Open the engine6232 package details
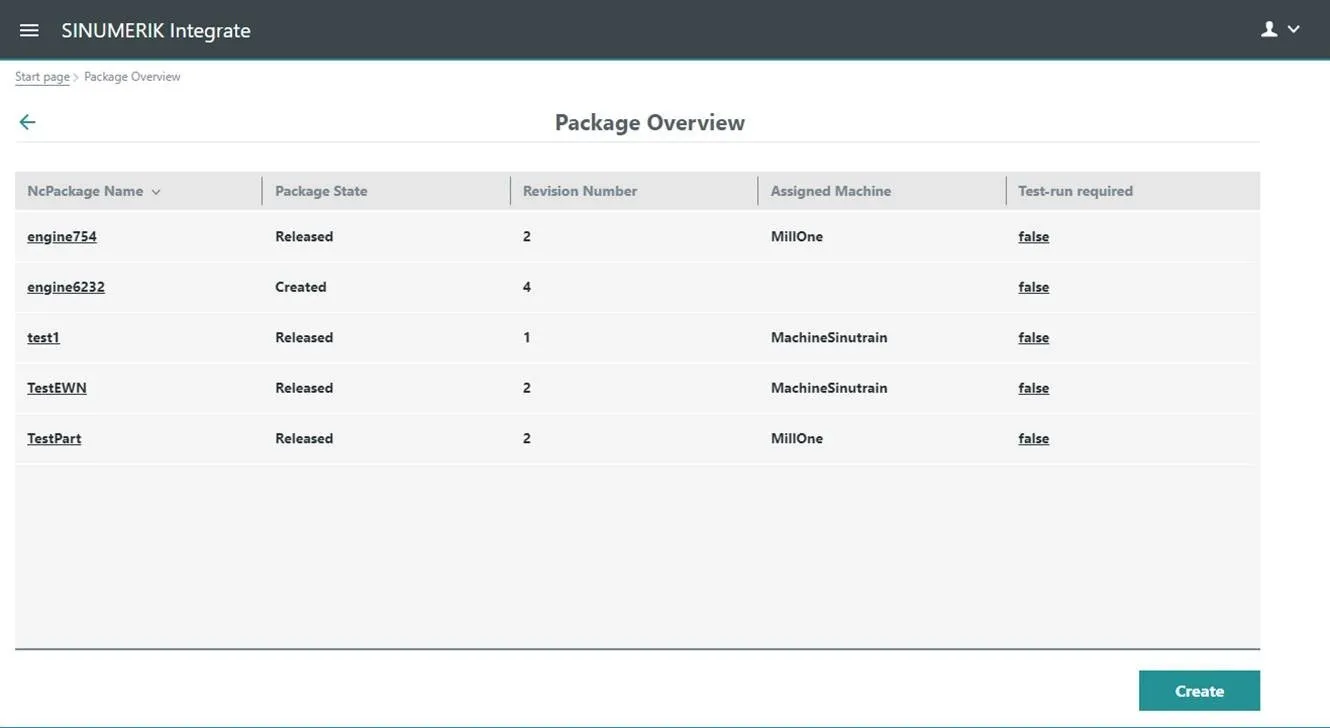 (66, 286)
